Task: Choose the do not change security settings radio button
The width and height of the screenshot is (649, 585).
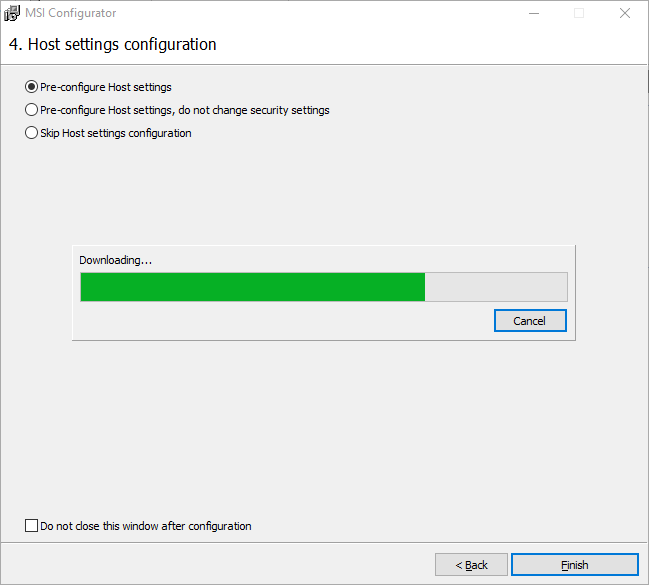Action: click(x=31, y=110)
